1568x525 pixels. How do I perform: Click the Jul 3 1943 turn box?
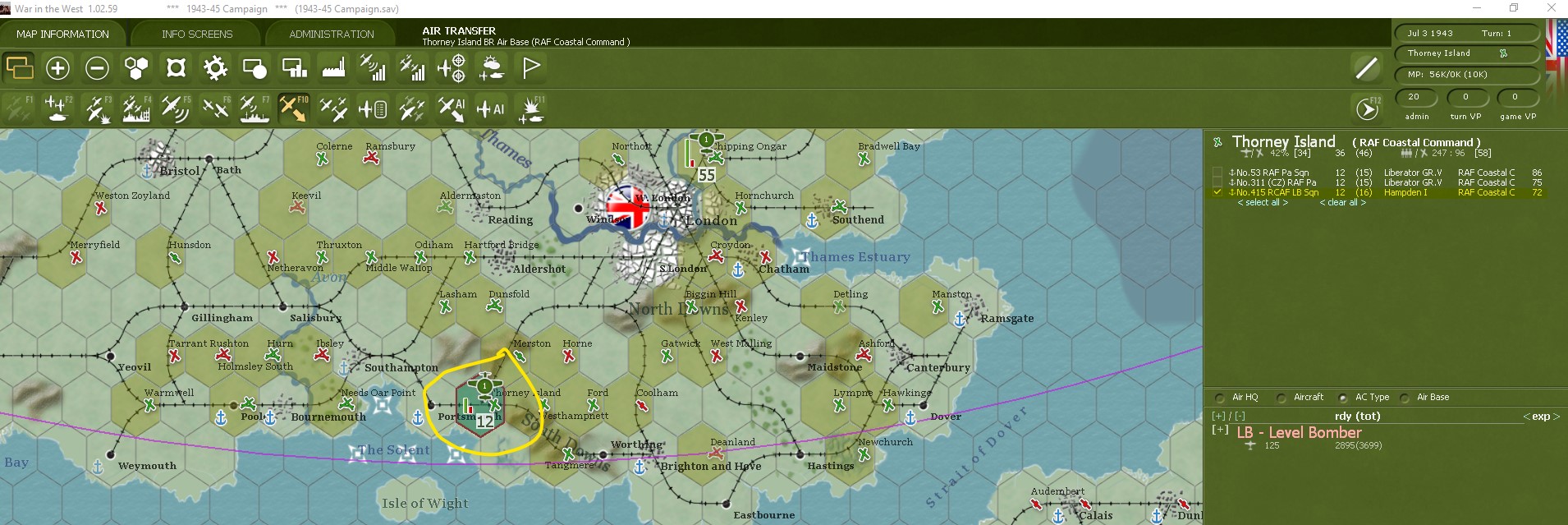point(1466,34)
